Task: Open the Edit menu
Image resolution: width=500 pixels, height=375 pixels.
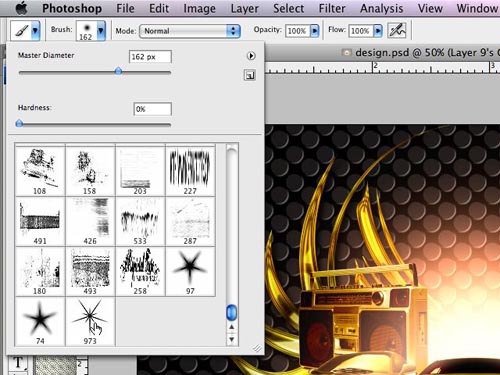Action: (x=159, y=8)
